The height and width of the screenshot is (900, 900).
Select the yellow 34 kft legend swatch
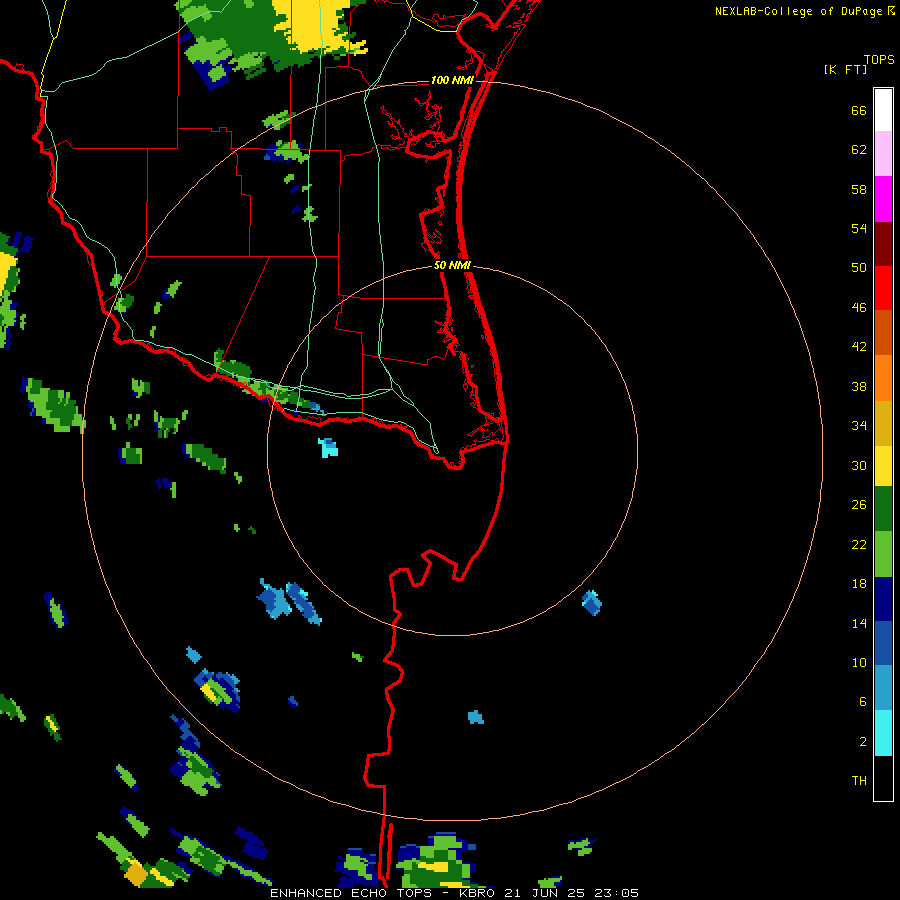point(883,466)
